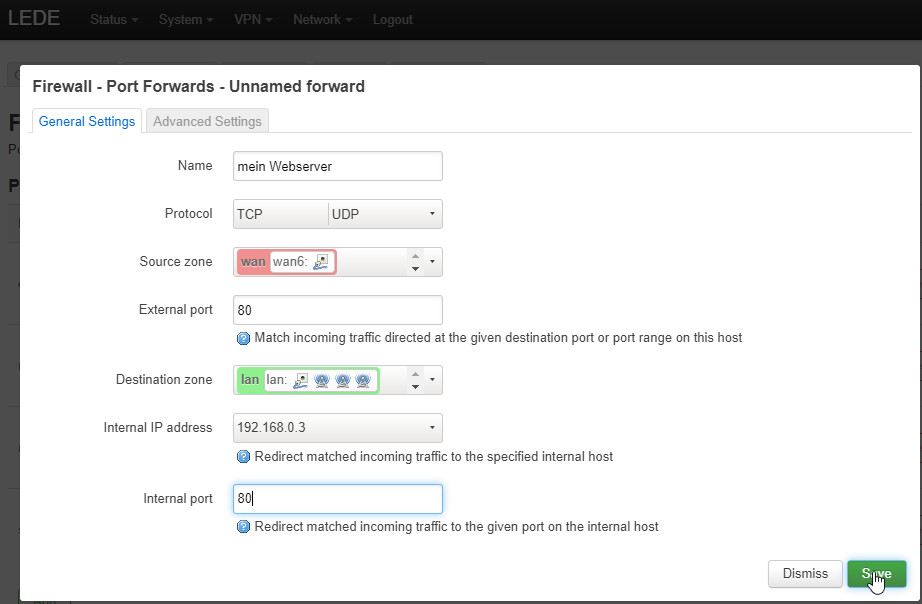Open the Source zone dropdown arrow
Screen dimensions: 922x604
click(x=432, y=262)
